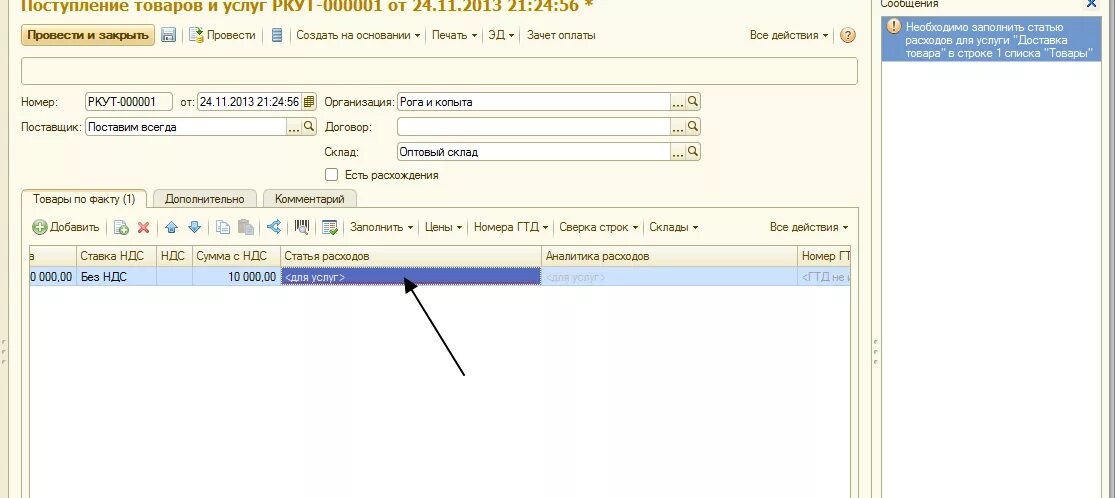Open Склад entry with magnifier icon
The width and height of the screenshot is (1115, 498).
tap(693, 152)
